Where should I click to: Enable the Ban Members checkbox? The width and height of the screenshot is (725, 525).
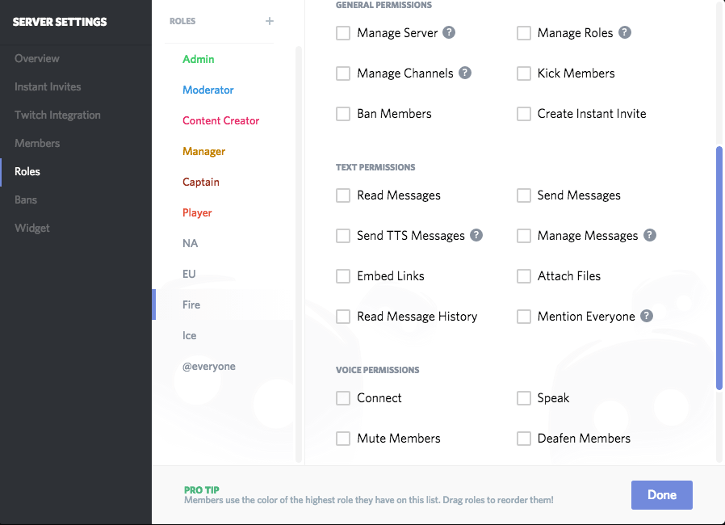point(344,114)
